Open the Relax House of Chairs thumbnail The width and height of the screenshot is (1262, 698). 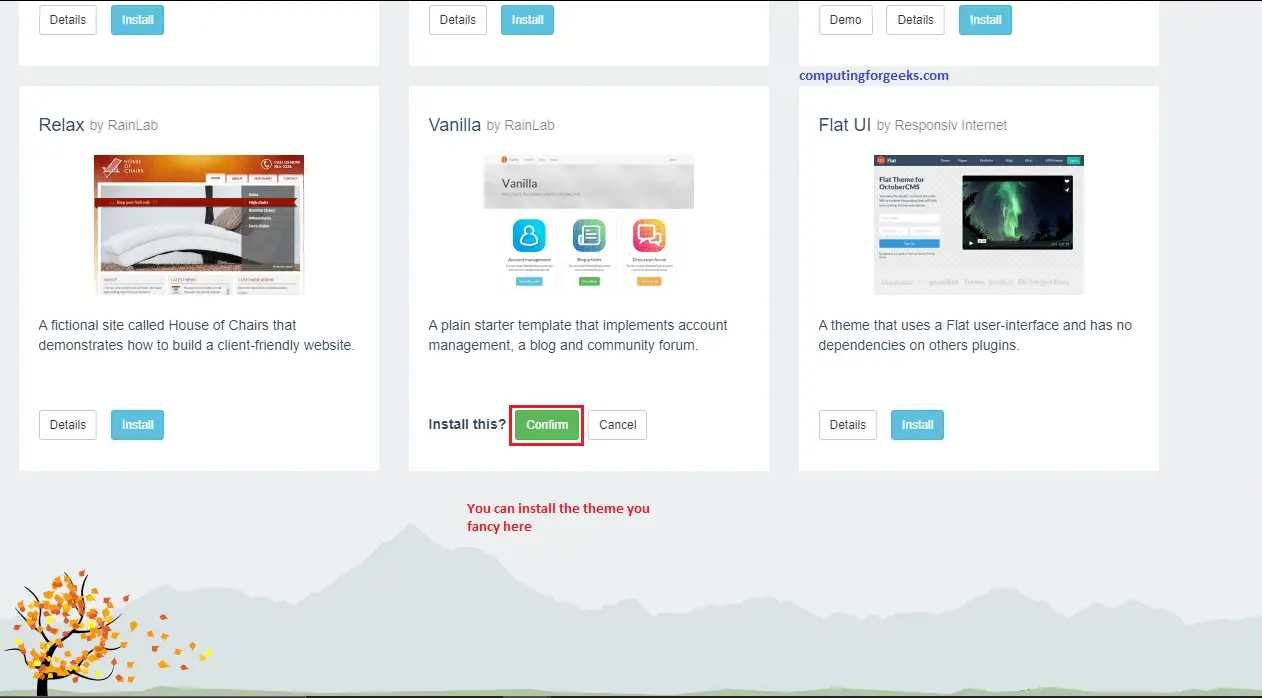[199, 225]
